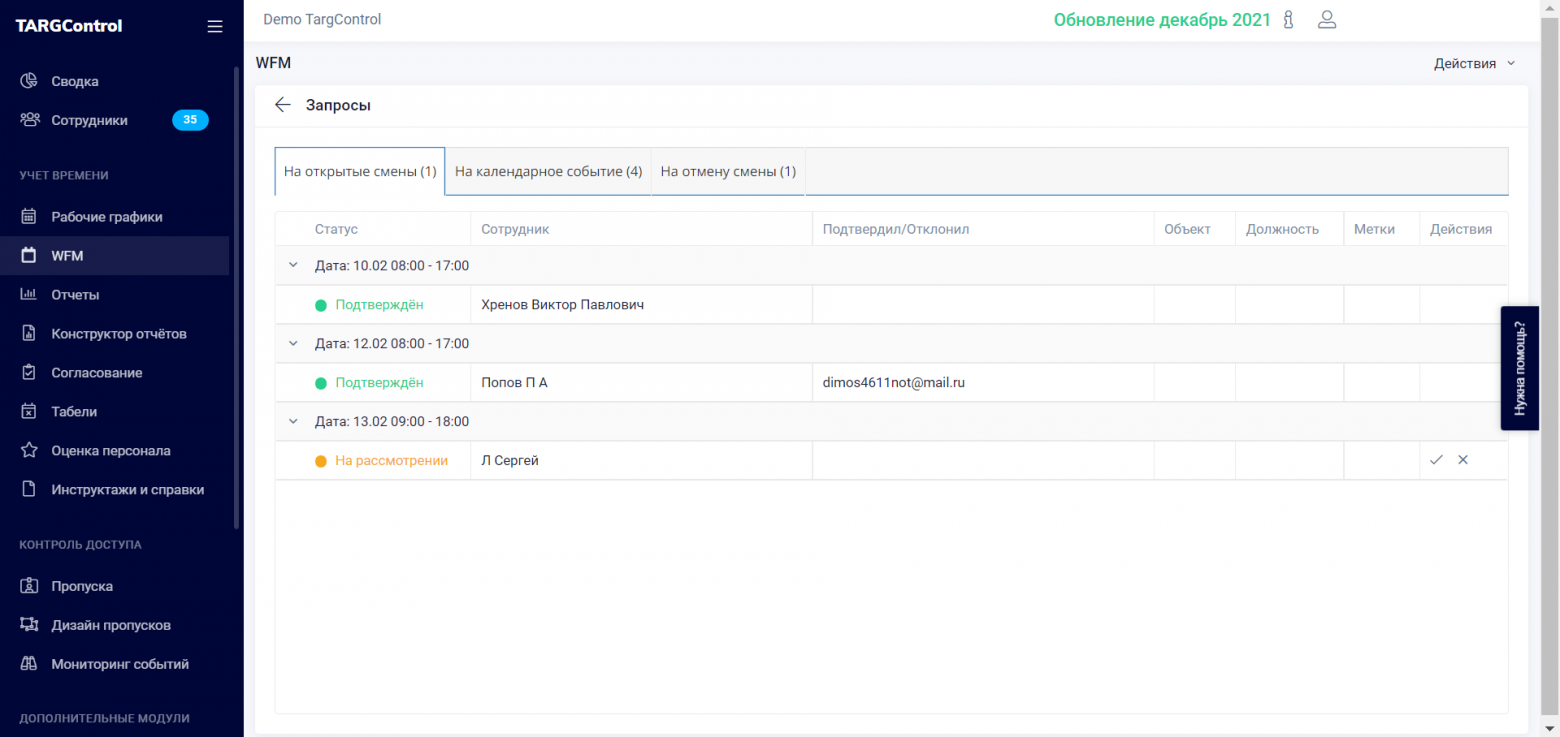Click the Дизайн пропусков icon

(x=30, y=625)
